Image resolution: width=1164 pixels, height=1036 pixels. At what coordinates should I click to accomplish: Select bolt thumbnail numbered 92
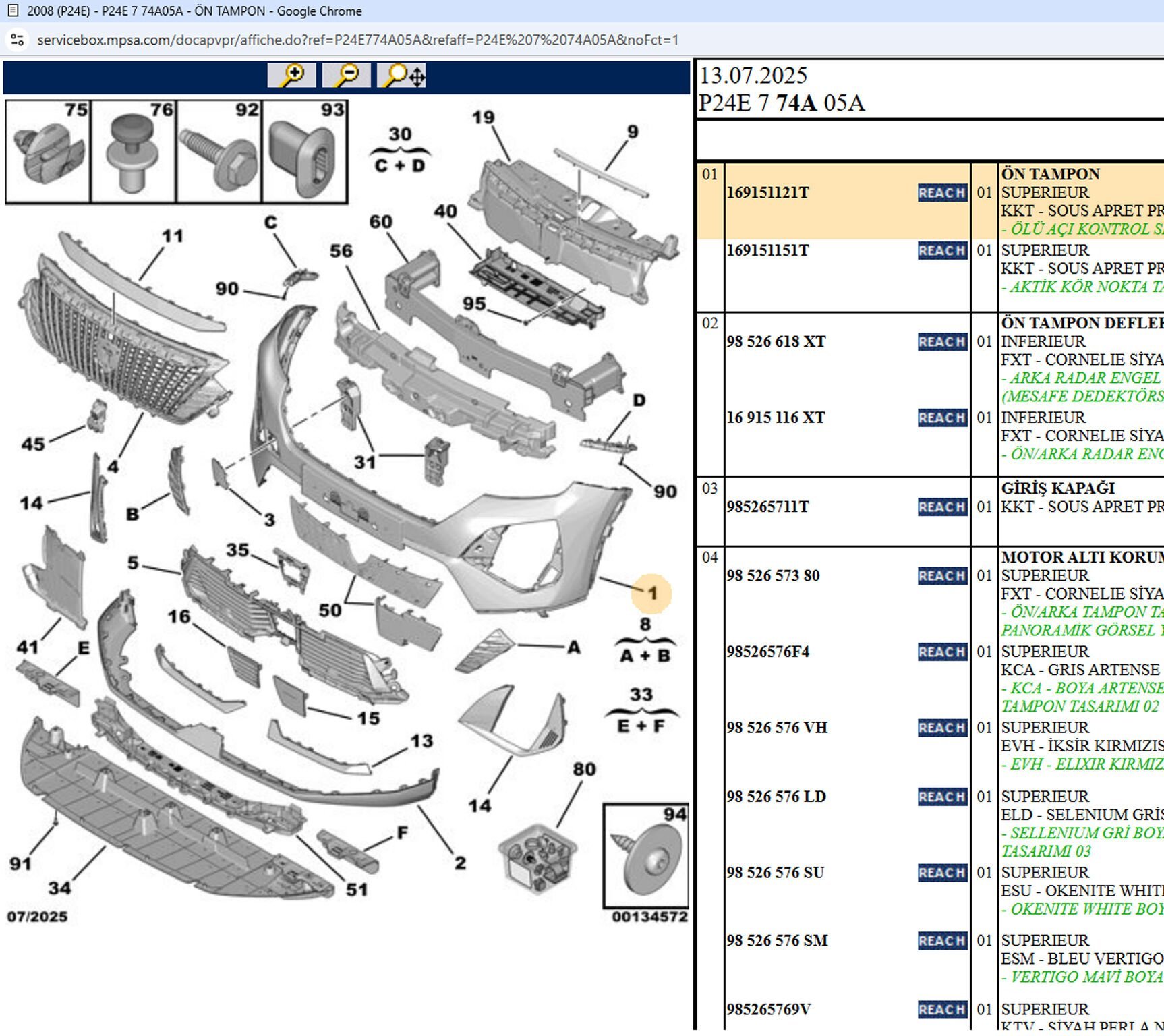pyautogui.click(x=219, y=152)
